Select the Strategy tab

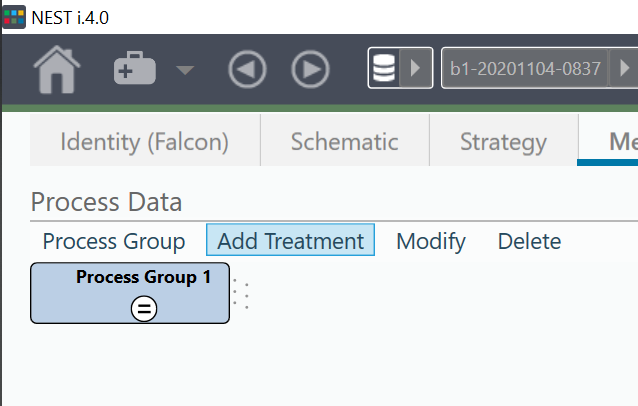[x=503, y=142]
